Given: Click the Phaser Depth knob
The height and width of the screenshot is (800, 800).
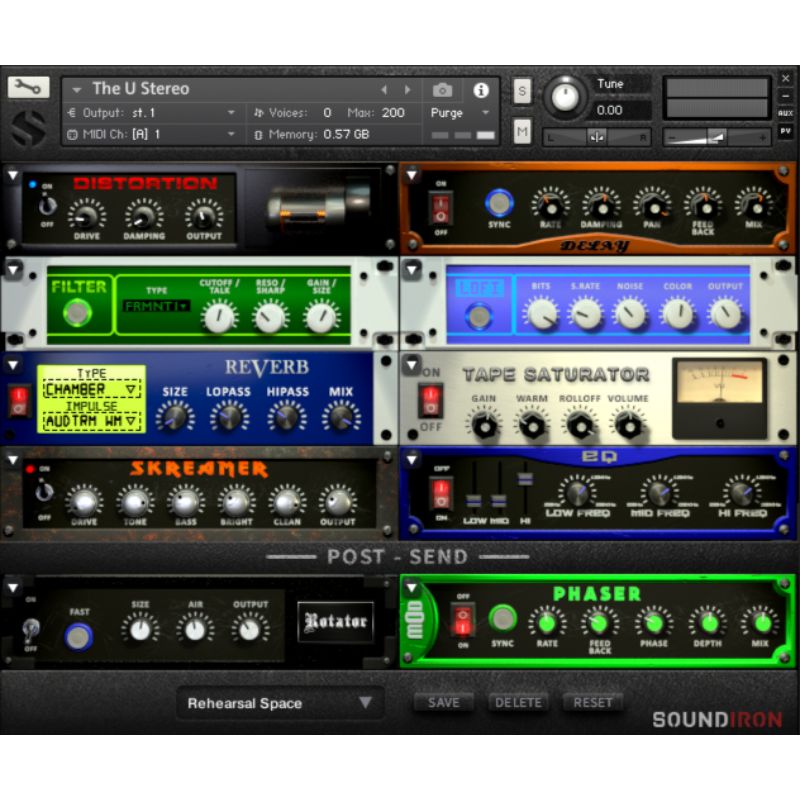Looking at the screenshot, I should tap(708, 622).
